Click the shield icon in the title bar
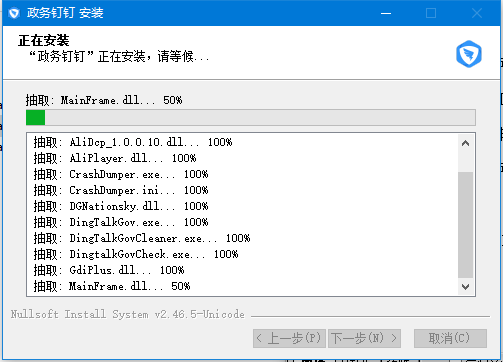This screenshot has width=503, height=362. coord(14,13)
